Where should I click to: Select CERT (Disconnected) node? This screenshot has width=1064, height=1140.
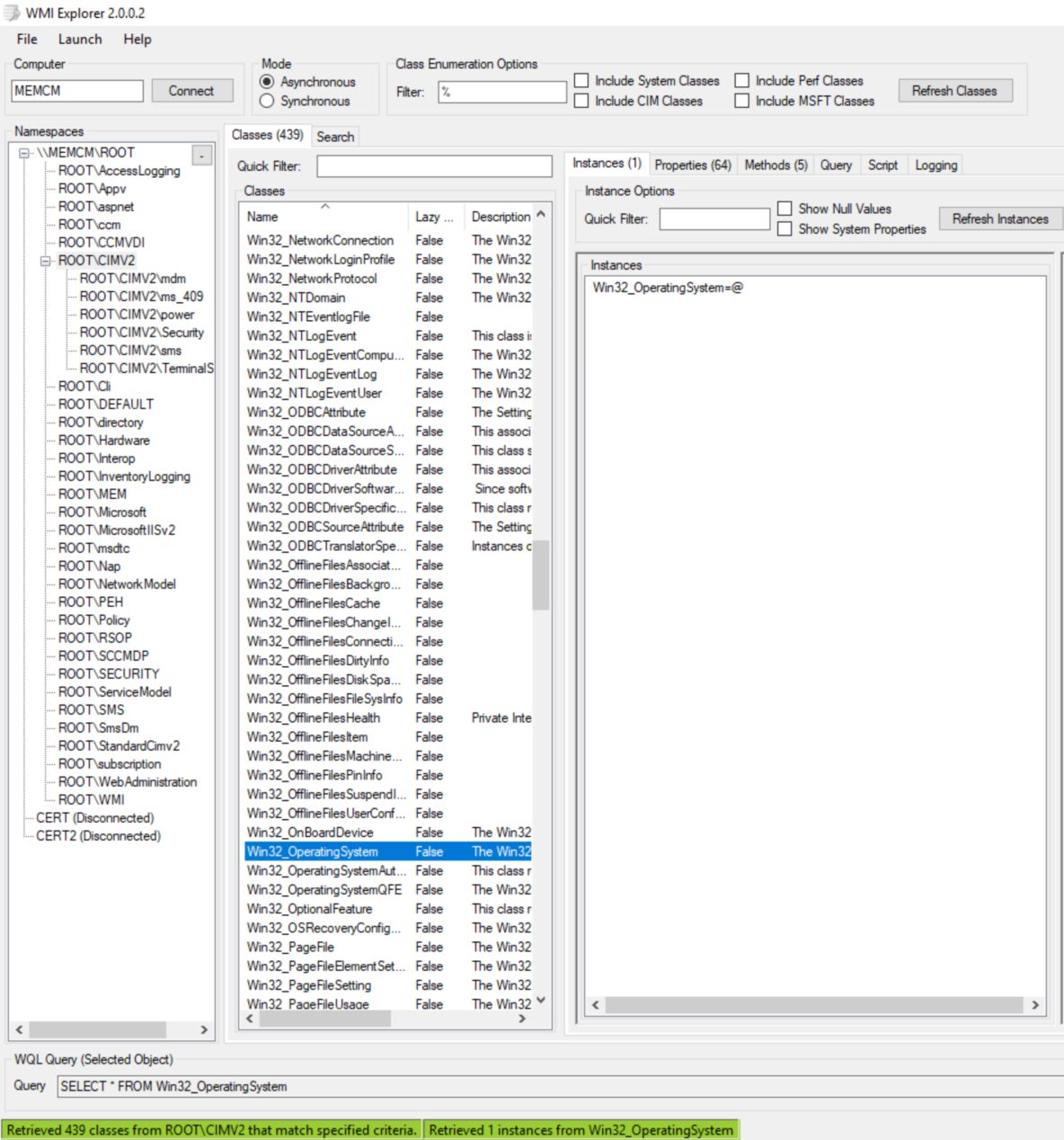tap(94, 818)
